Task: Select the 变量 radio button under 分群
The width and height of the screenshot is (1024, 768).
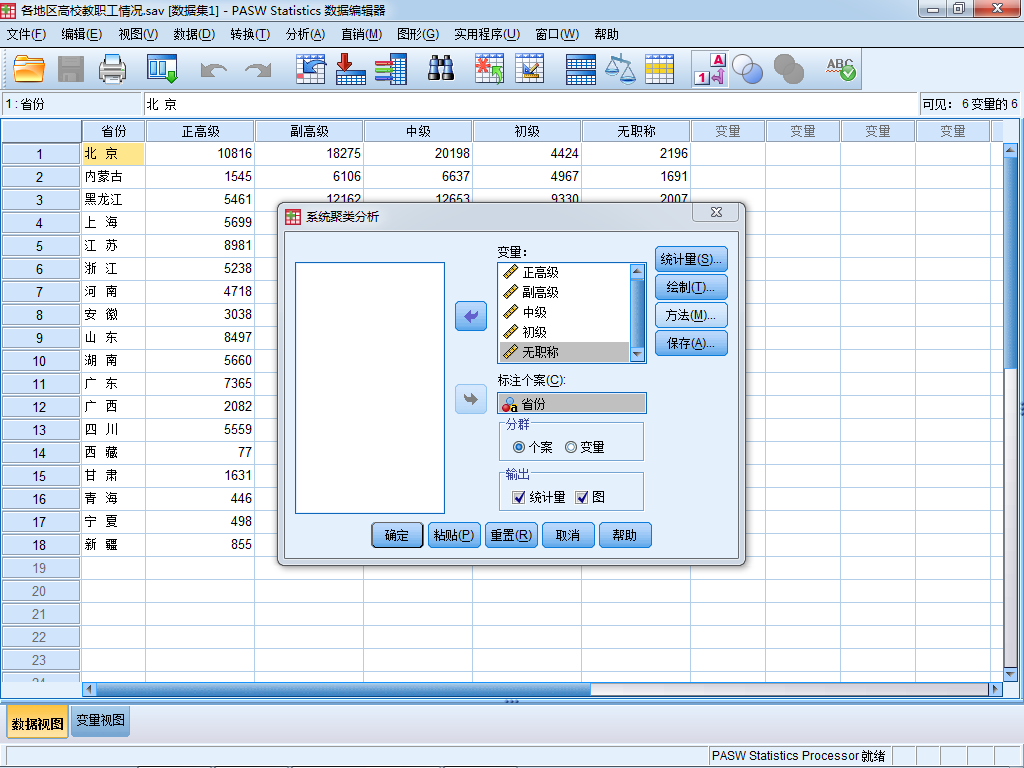Action: point(571,447)
